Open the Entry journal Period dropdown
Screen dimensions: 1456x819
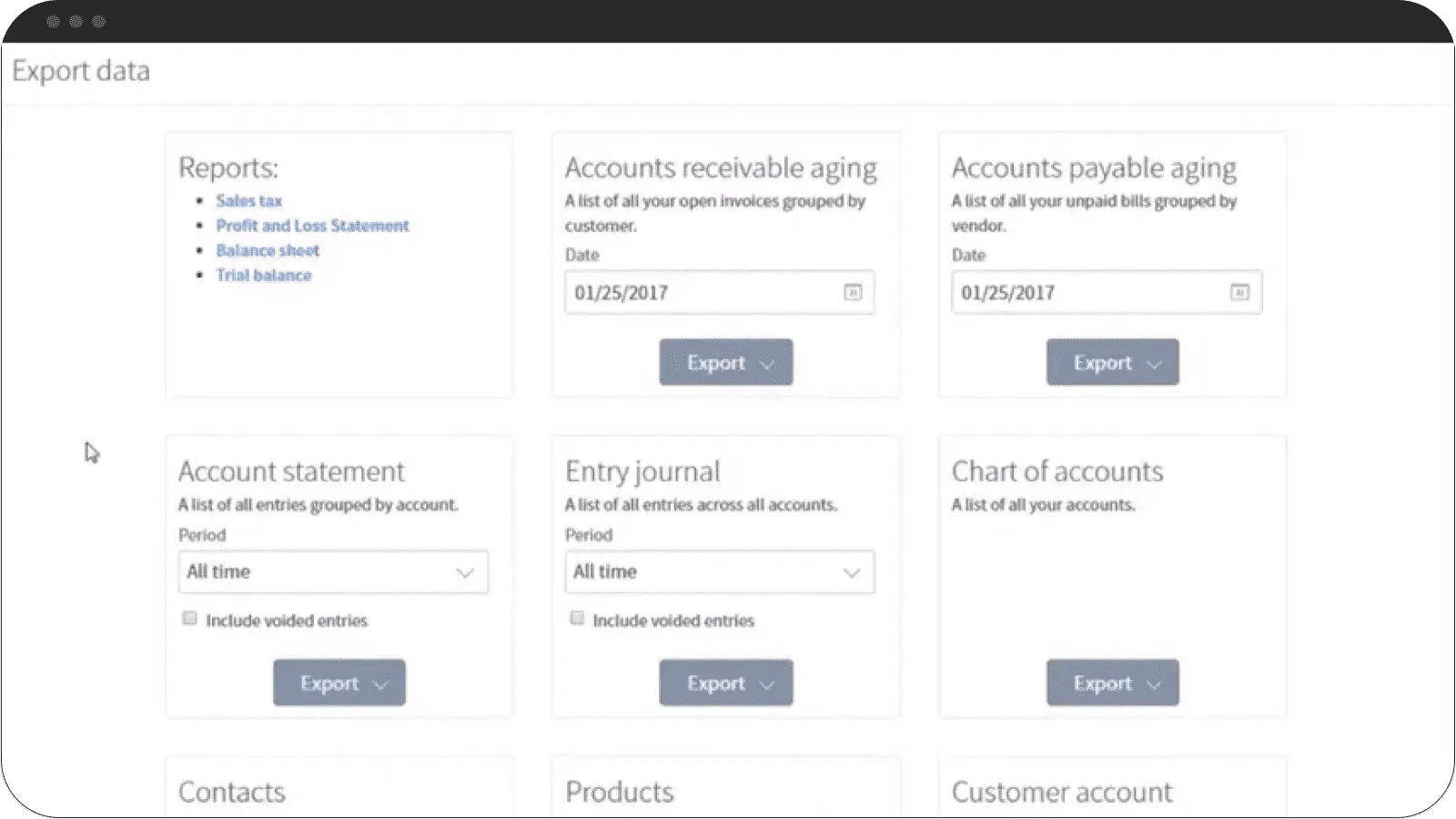719,572
